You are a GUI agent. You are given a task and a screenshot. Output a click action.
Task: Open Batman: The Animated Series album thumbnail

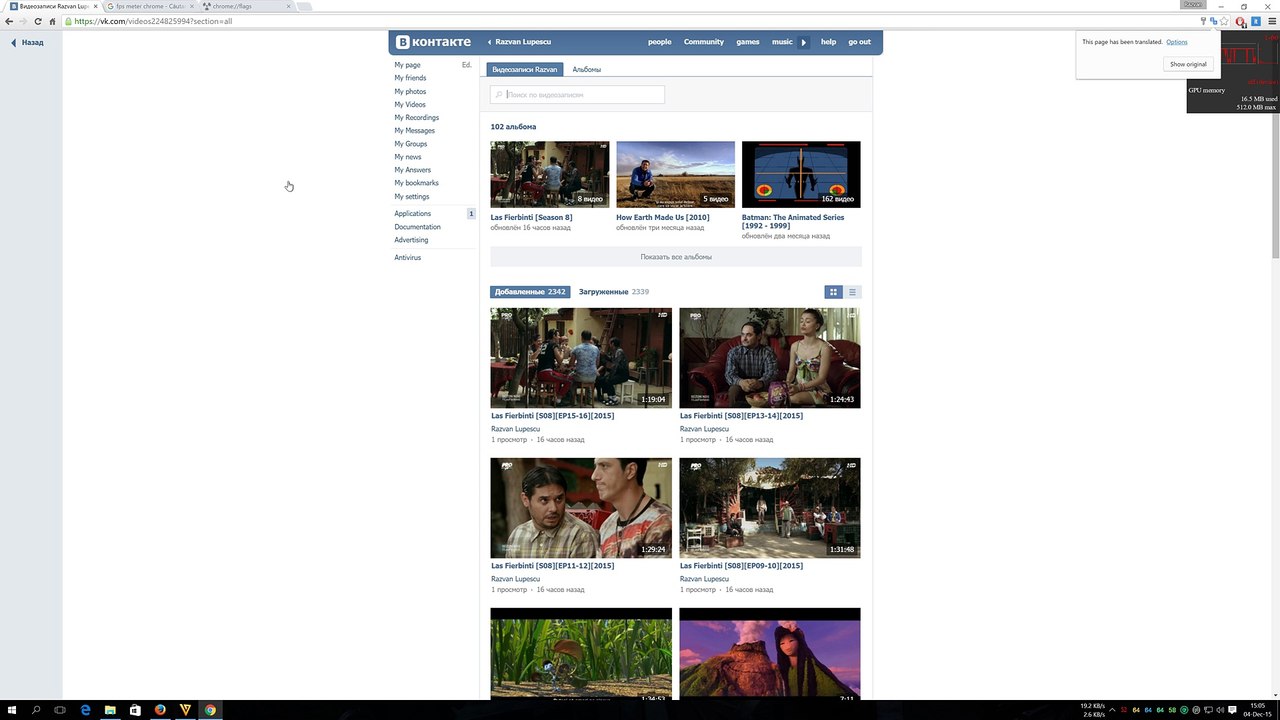pyautogui.click(x=801, y=174)
